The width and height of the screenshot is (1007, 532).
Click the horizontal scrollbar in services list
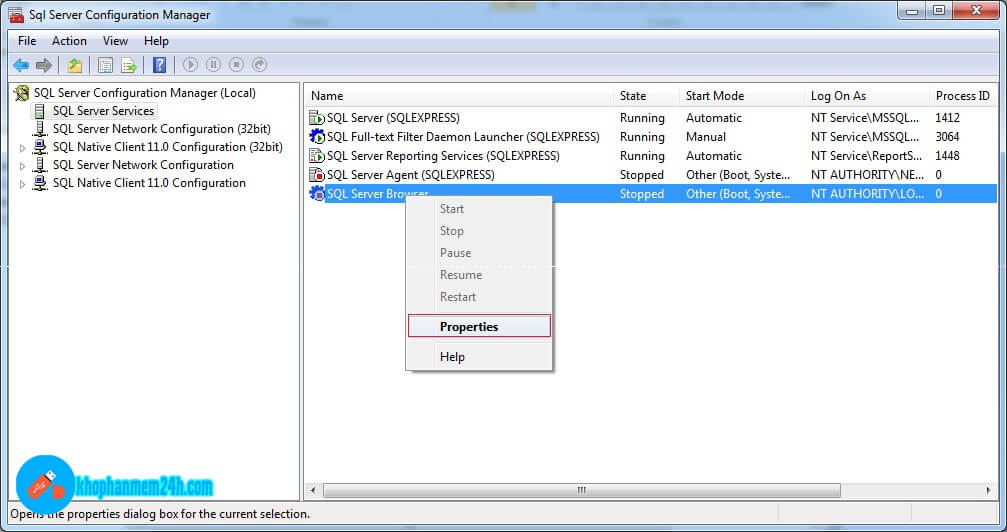point(580,490)
